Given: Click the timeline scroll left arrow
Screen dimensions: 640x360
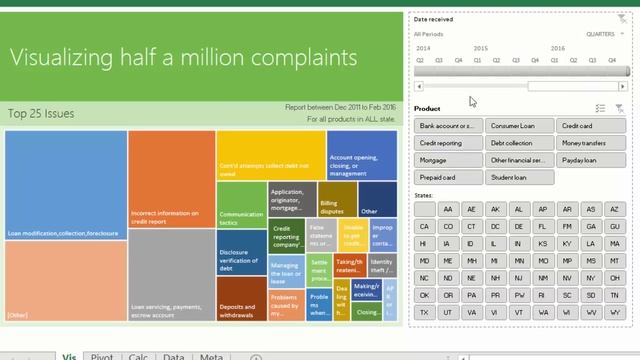Looking at the screenshot, I should [419, 86].
